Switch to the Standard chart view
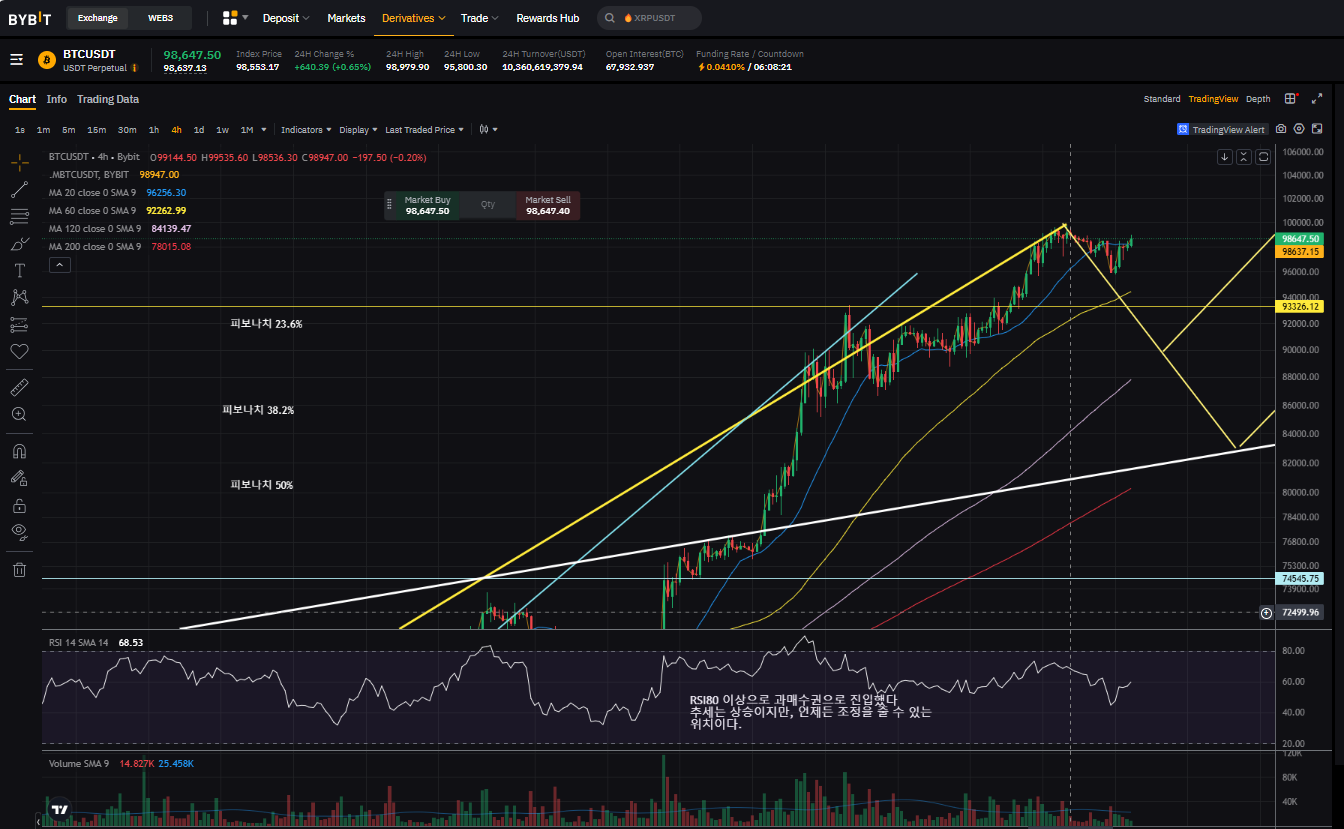This screenshot has height=829, width=1344. coord(1162,99)
